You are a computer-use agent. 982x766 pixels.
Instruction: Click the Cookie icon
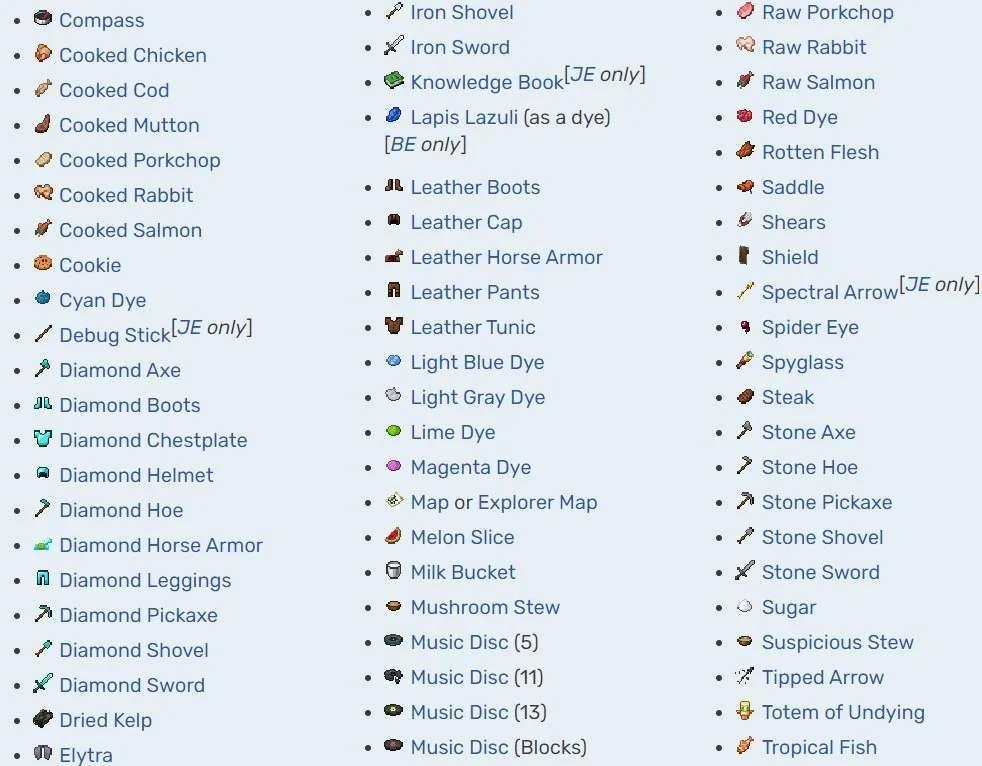42,264
